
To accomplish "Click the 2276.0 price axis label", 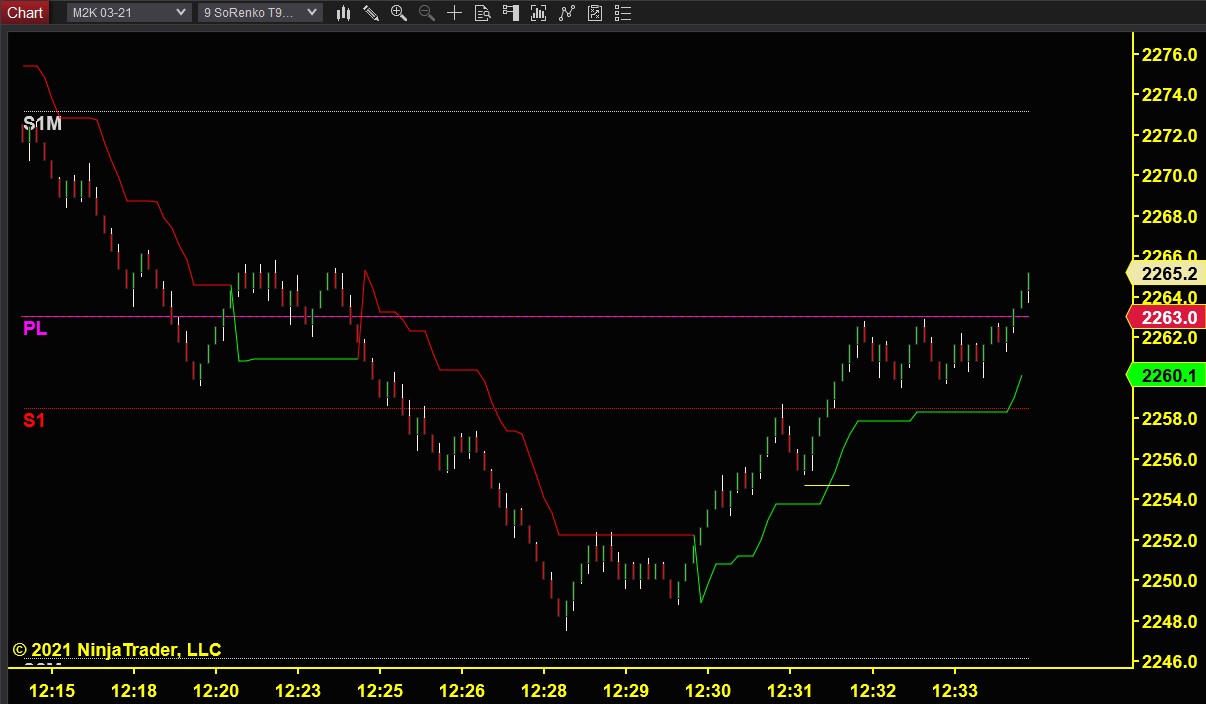I will point(1169,54).
